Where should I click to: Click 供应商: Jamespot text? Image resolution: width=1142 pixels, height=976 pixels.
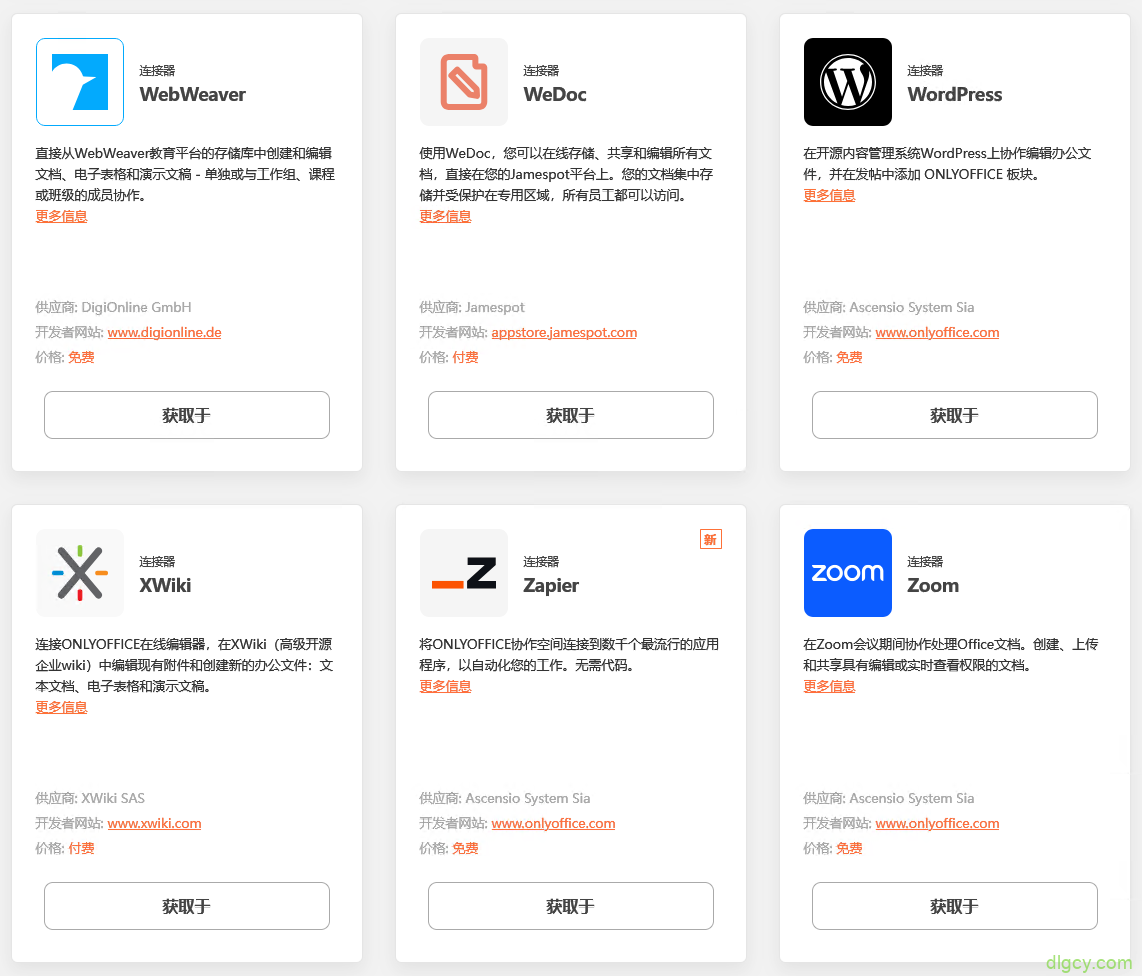click(x=471, y=307)
